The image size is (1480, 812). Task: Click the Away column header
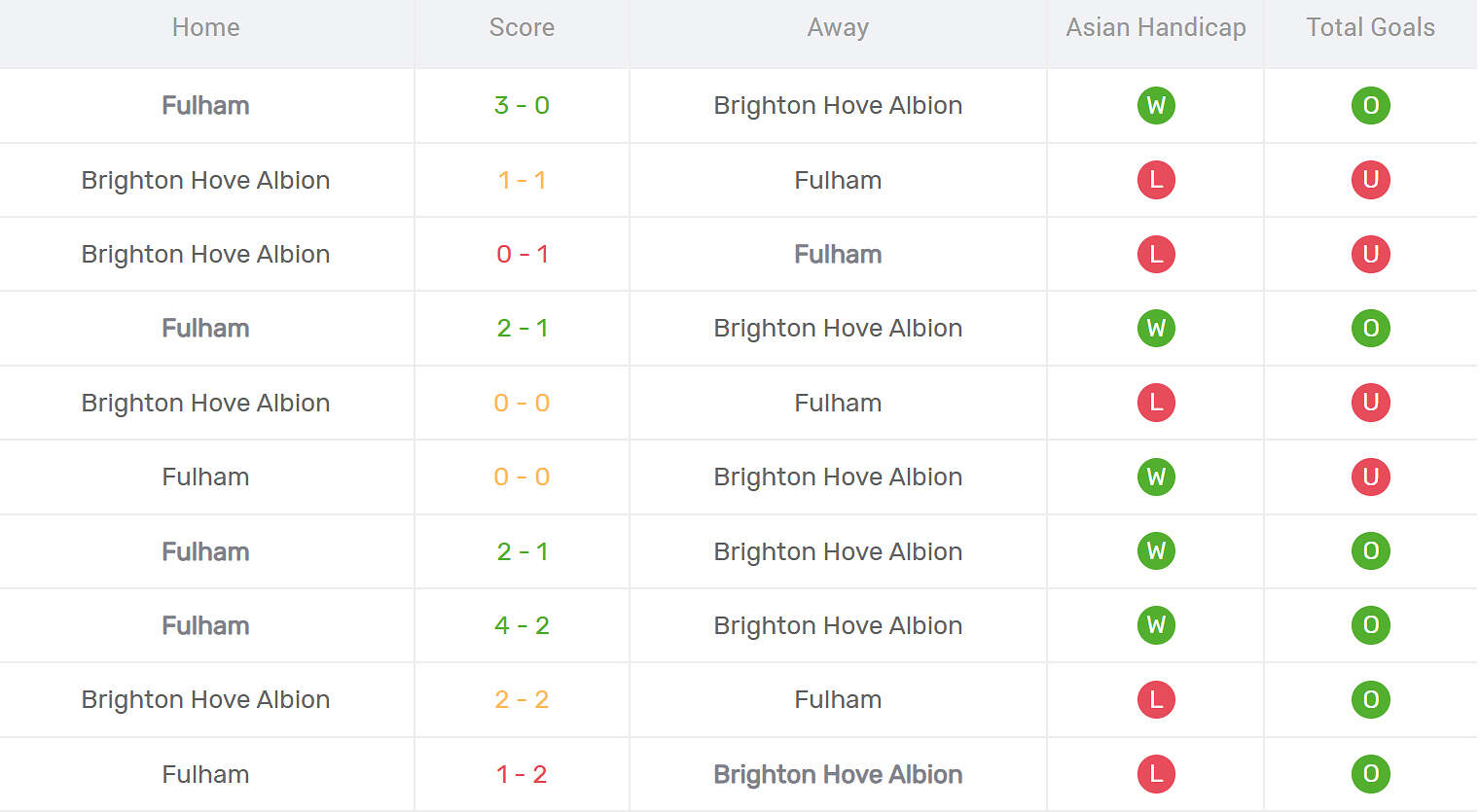838,27
